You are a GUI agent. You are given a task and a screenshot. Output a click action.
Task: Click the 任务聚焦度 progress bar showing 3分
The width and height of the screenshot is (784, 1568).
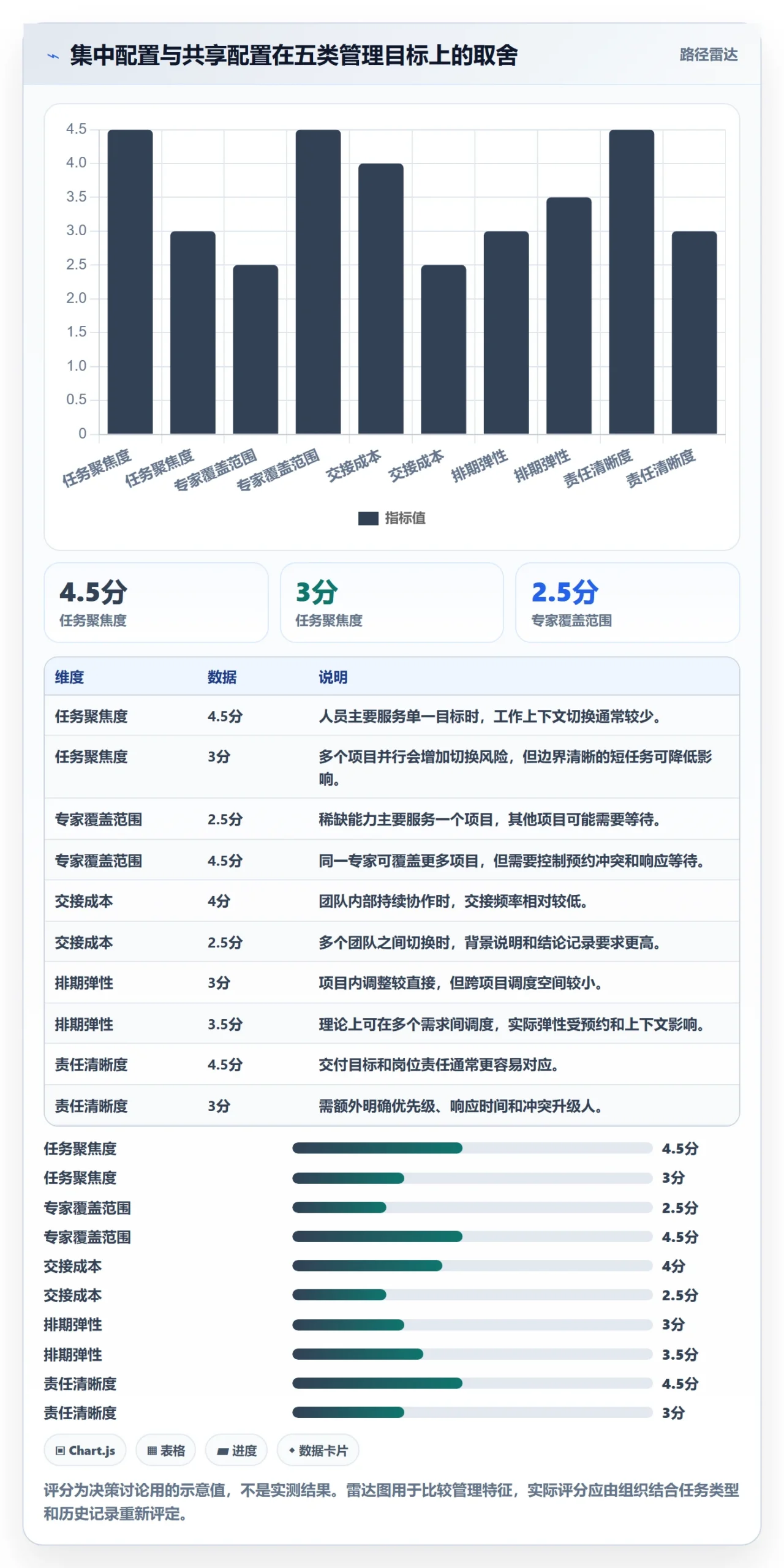click(x=472, y=1178)
